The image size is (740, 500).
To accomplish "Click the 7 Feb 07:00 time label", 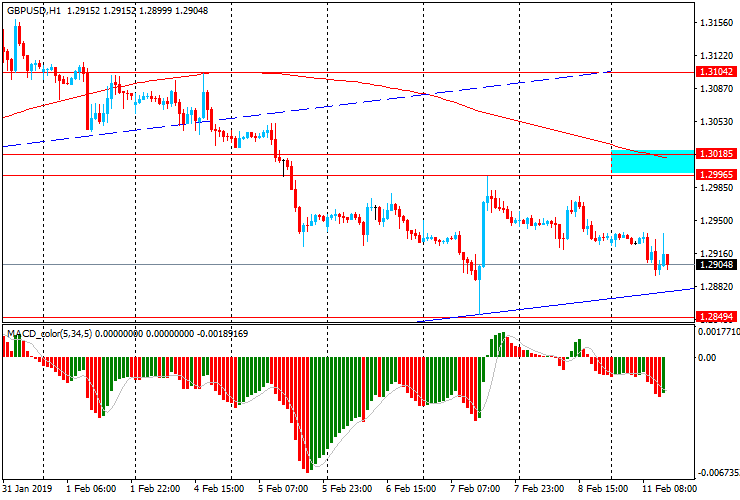I will coord(475,489).
